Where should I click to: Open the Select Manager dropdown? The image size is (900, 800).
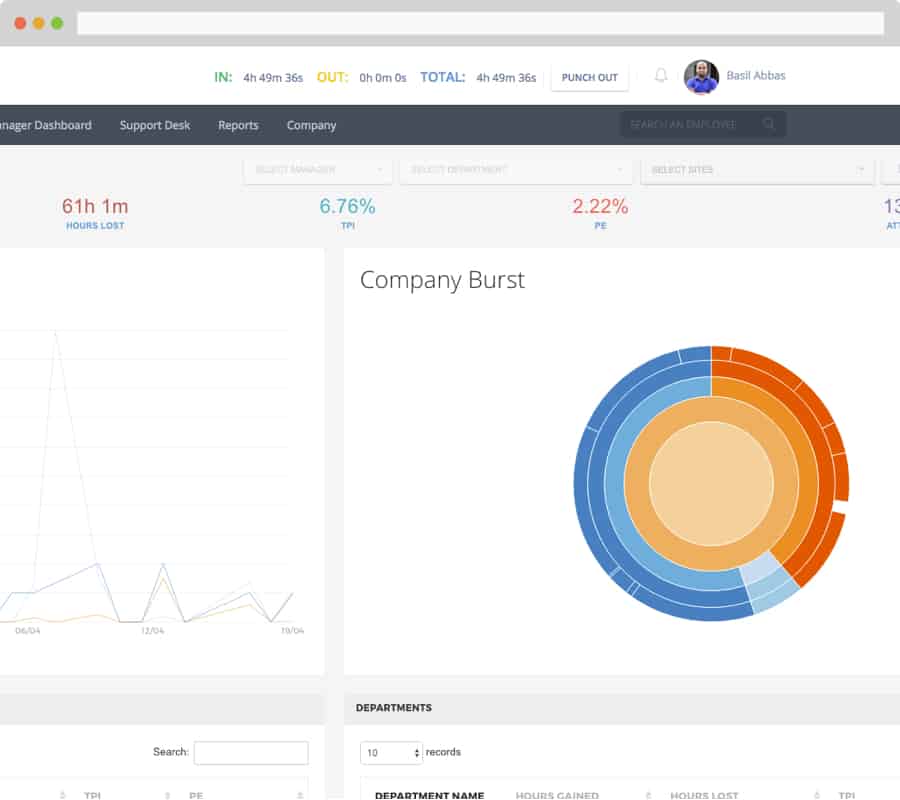(317, 170)
